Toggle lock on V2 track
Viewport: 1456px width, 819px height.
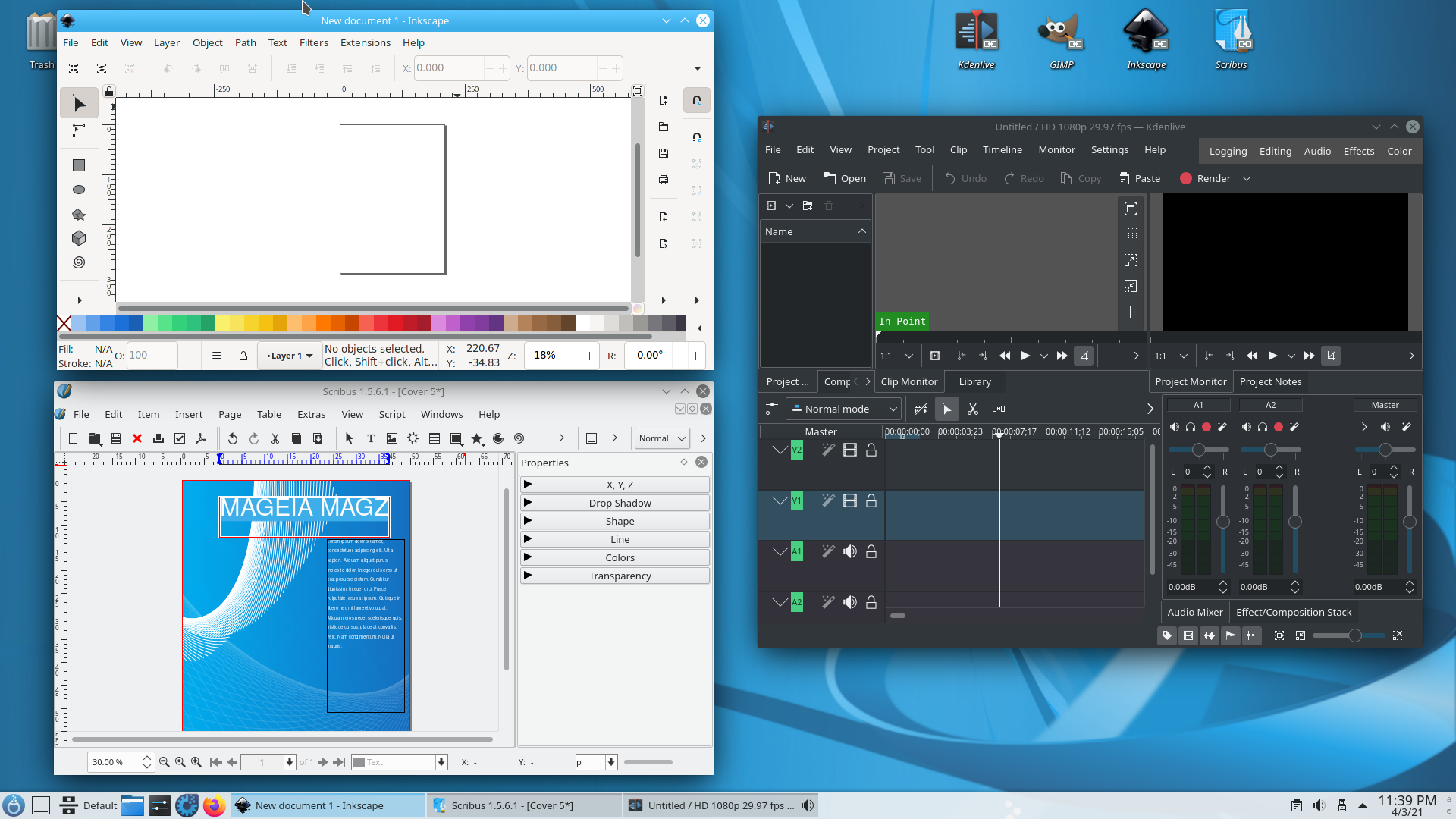click(x=871, y=450)
